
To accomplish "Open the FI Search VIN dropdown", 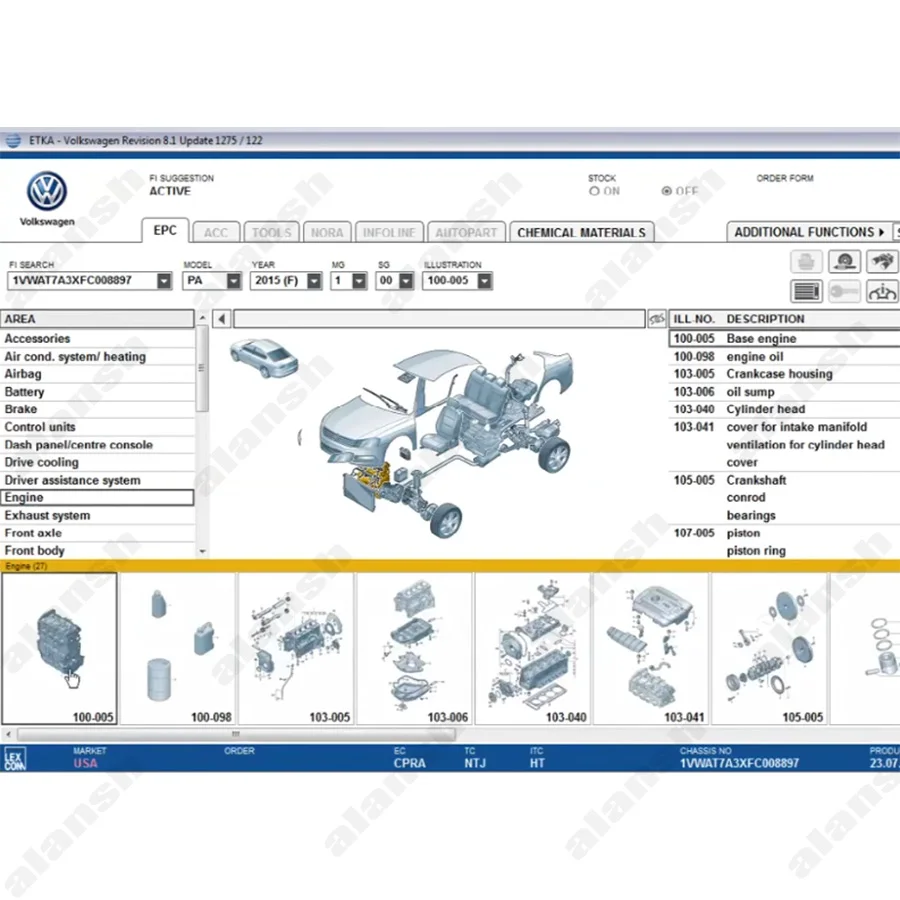I will coord(164,281).
